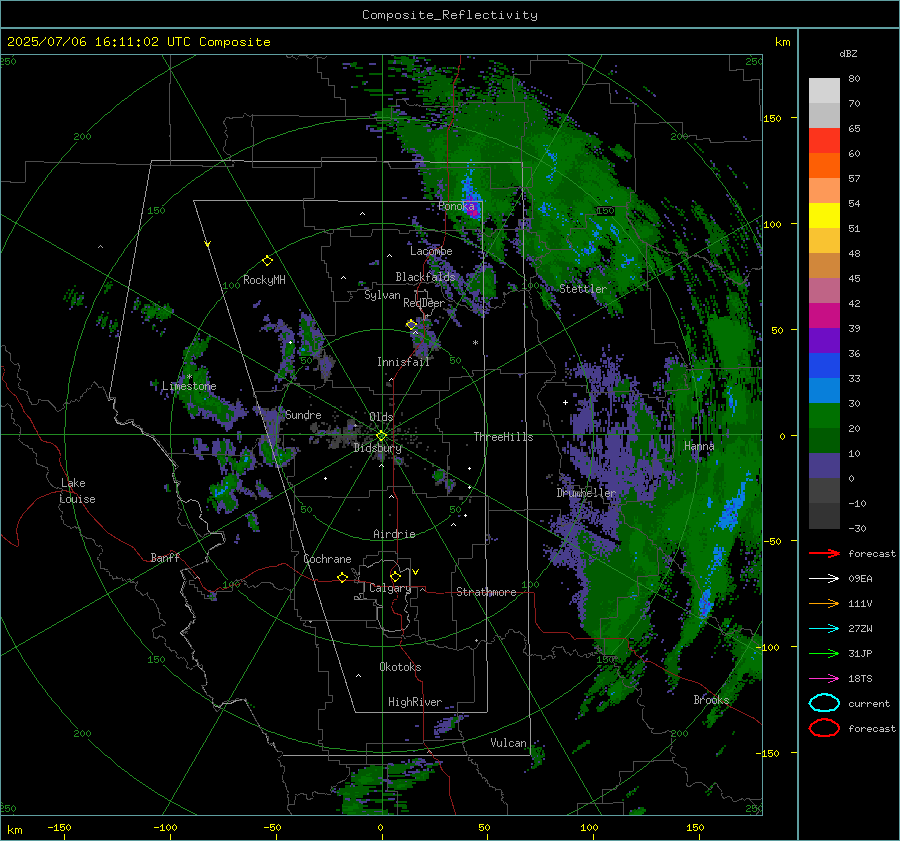The image size is (900, 841).
Task: Click the km unit label at bottom left
Action: 14,830
